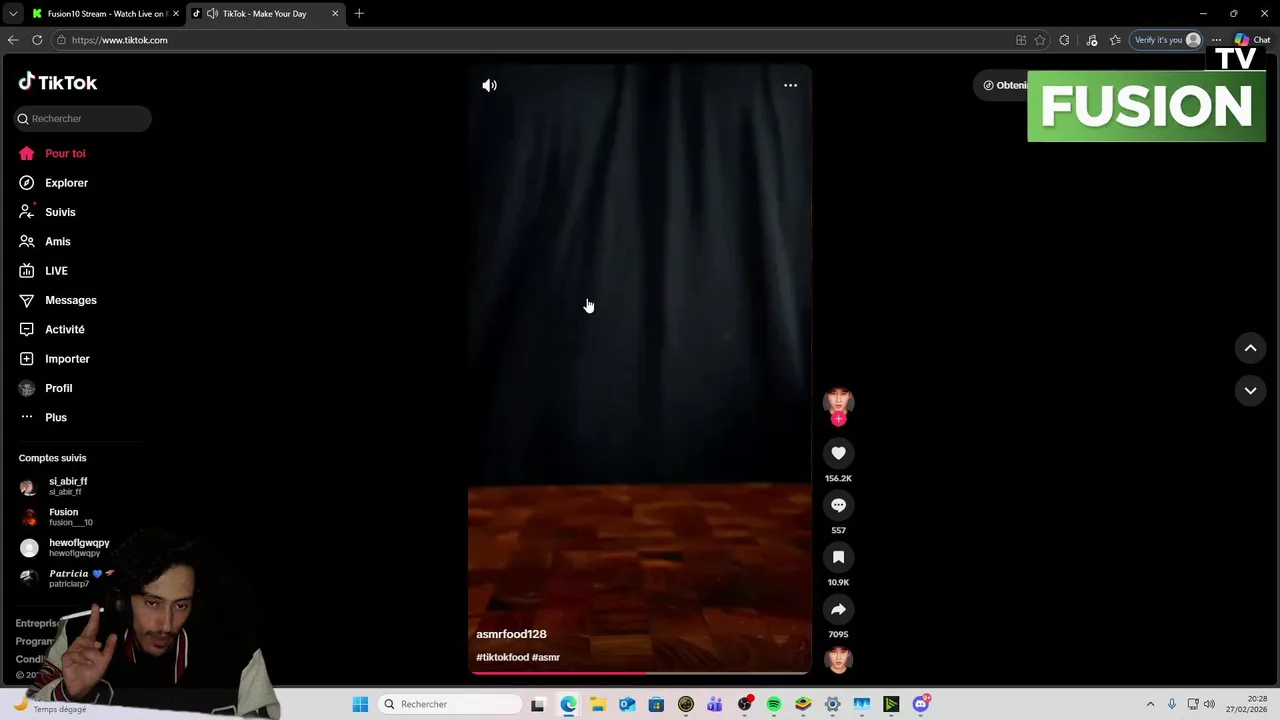Go to previous video with the up chevron

(x=1250, y=348)
